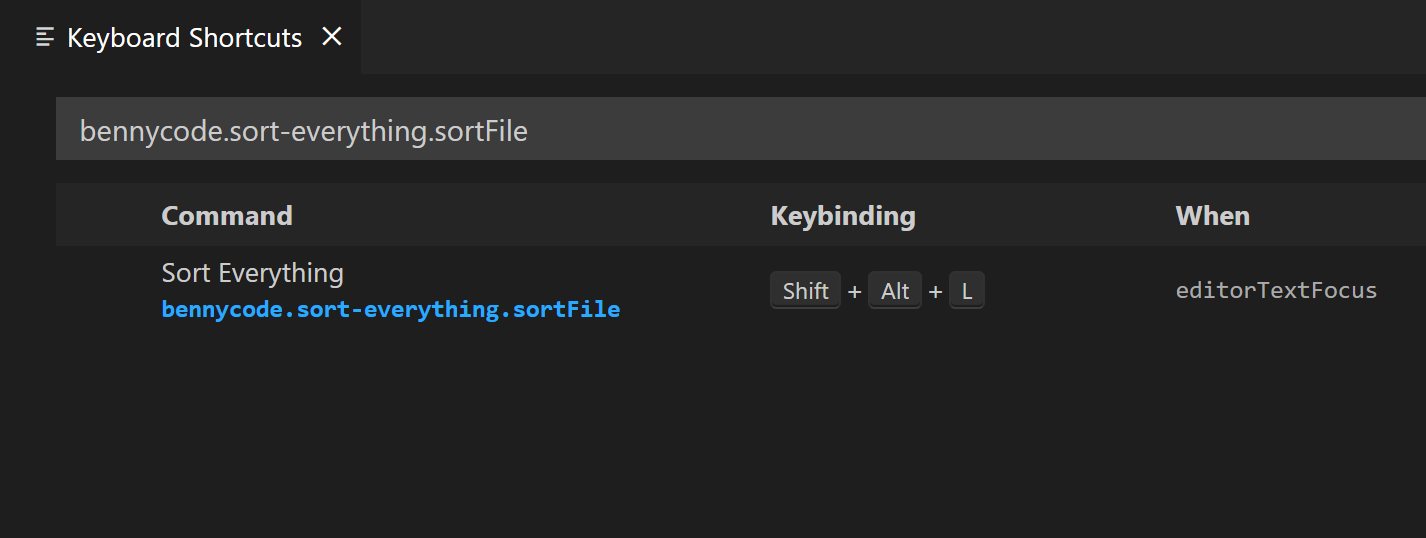This screenshot has width=1426, height=538.
Task: Click the Keyboard Shortcuts tab list icon
Action: (x=44, y=38)
